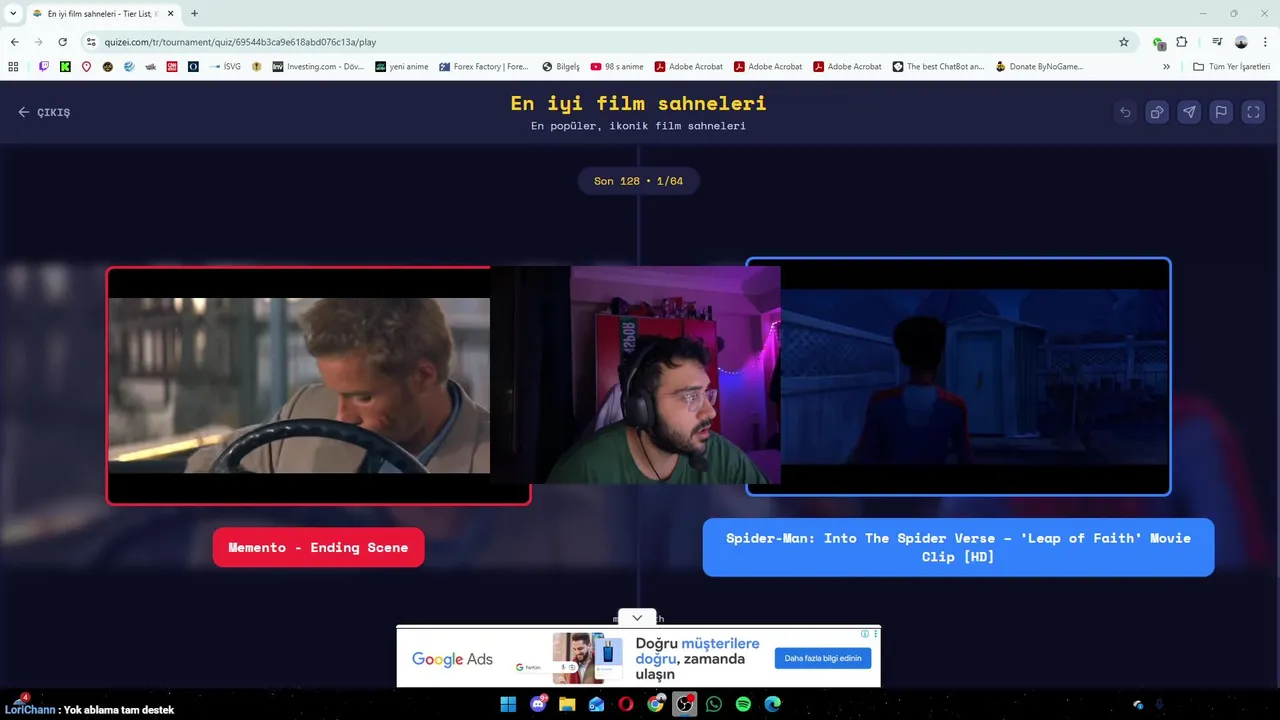Image resolution: width=1280 pixels, height=720 pixels.
Task: Open the yeni anime bookmark
Action: (402, 67)
